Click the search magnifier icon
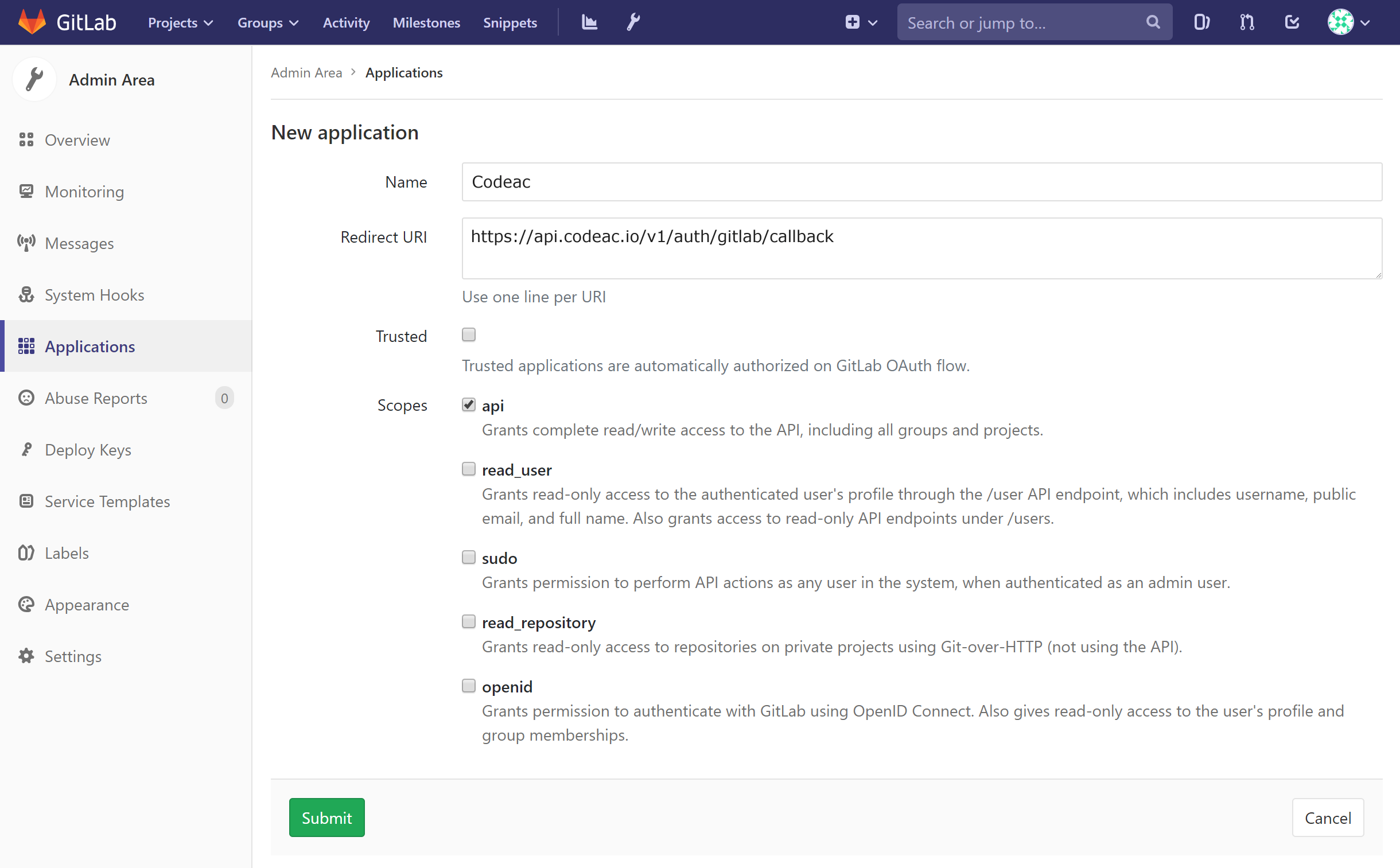Viewport: 1400px width, 868px height. click(x=1153, y=22)
